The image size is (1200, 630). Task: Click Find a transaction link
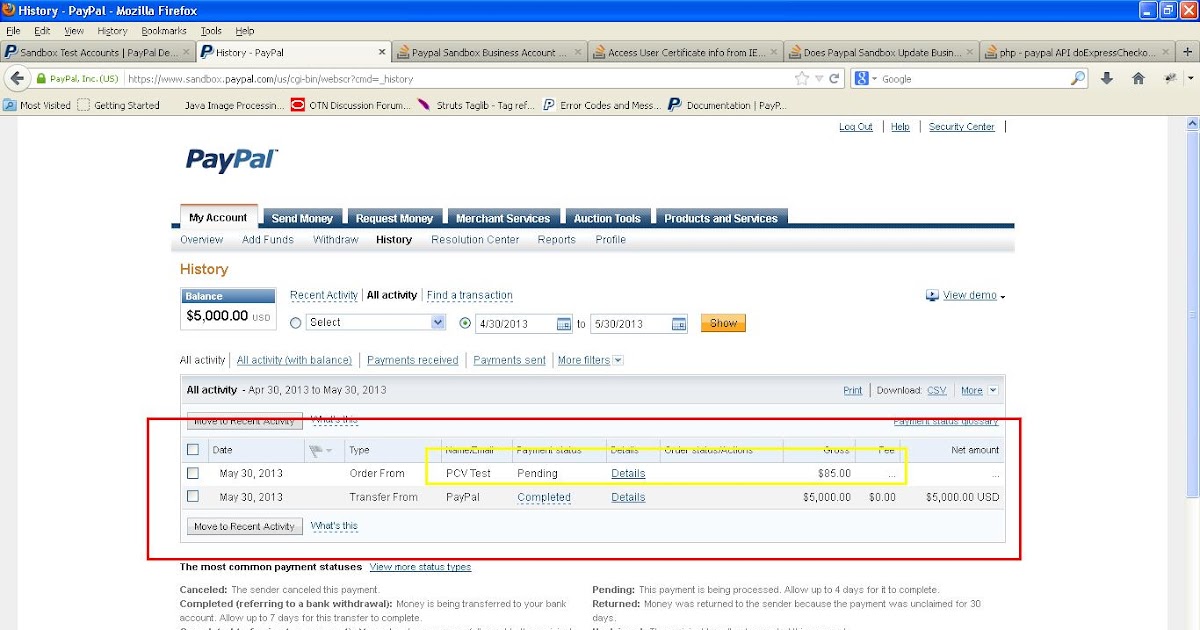[x=470, y=296]
